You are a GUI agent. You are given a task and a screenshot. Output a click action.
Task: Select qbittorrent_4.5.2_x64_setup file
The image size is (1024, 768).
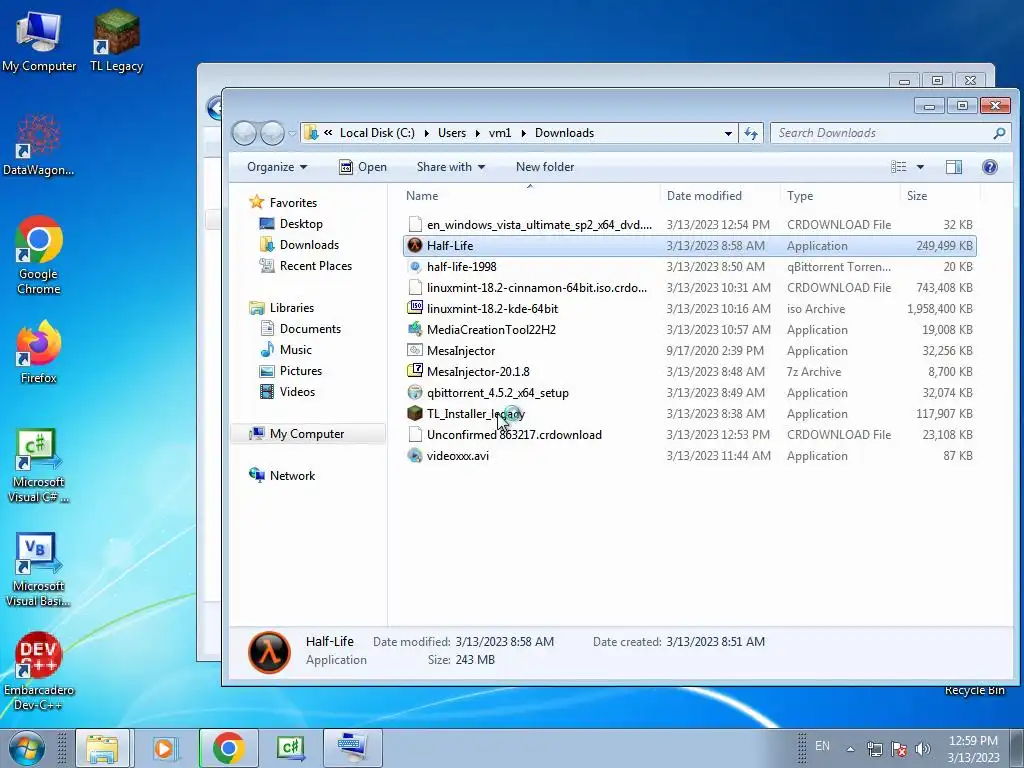point(690,392)
